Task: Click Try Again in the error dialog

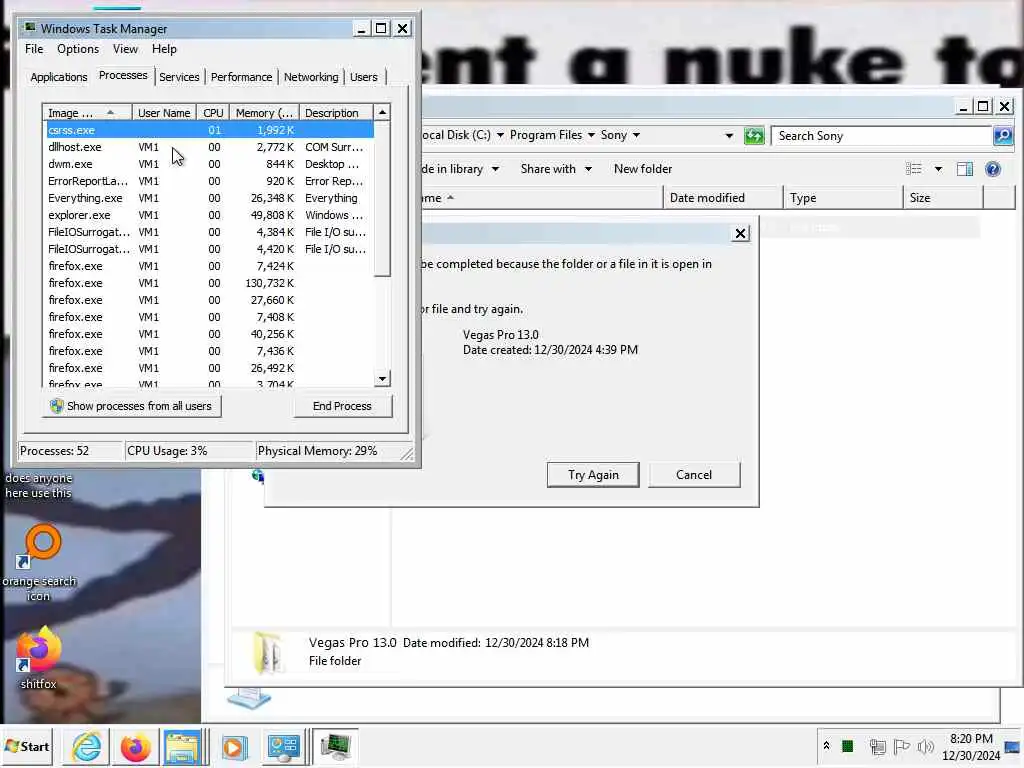Action: coord(593,475)
